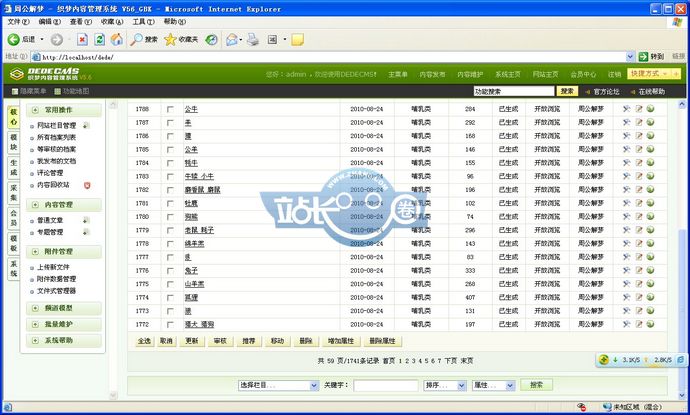Click red icon beside 内容回收站
The width and height of the screenshot is (690, 415).
coord(87,185)
